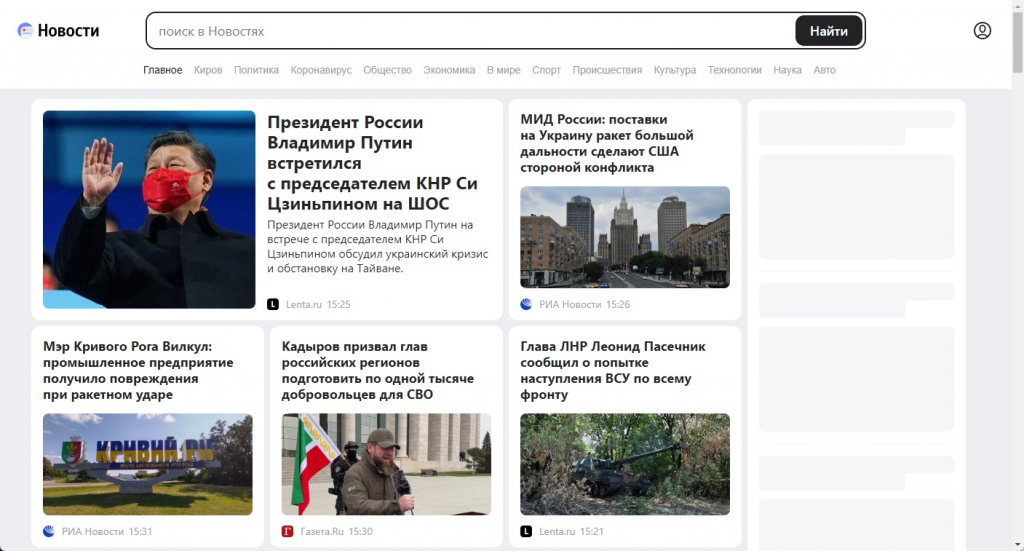
Task: Open Глава ЛНР Леонид Пасечник headline
Action: click(613, 370)
